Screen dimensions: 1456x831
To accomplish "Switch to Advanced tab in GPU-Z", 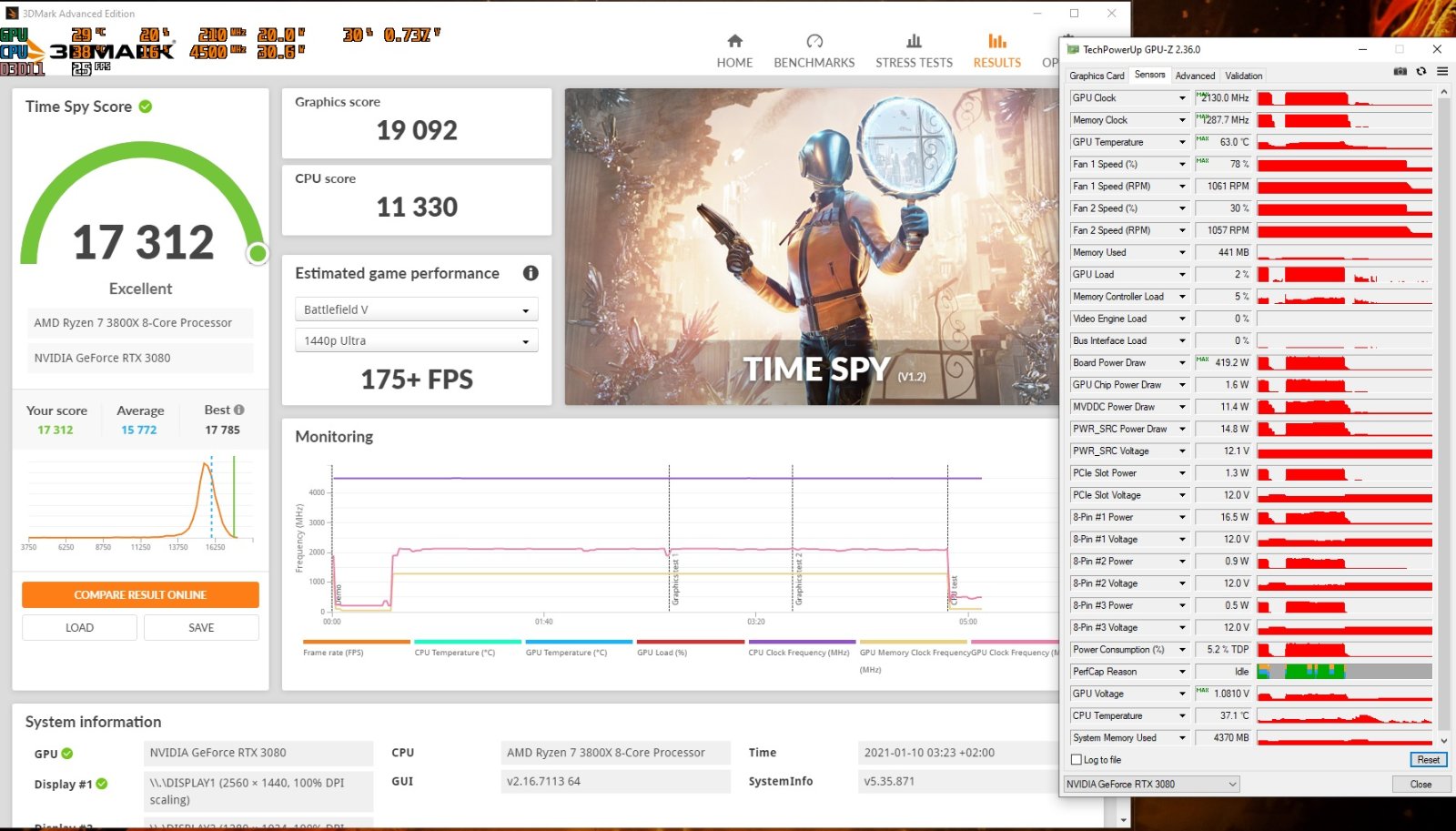I will coord(1195,76).
